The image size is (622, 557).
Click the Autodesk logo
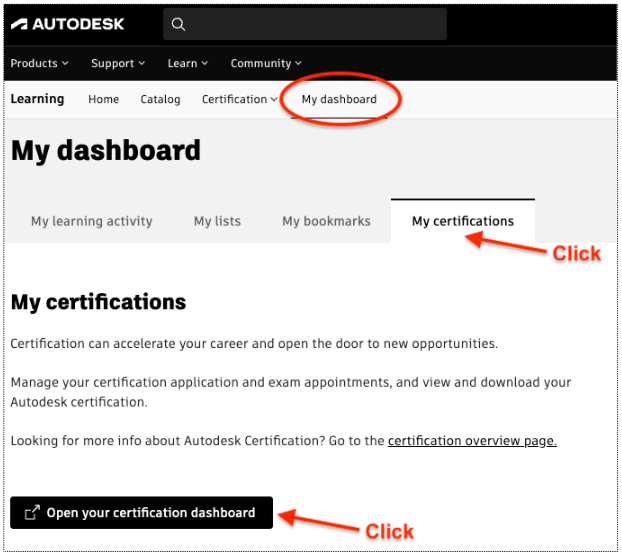coord(67,24)
